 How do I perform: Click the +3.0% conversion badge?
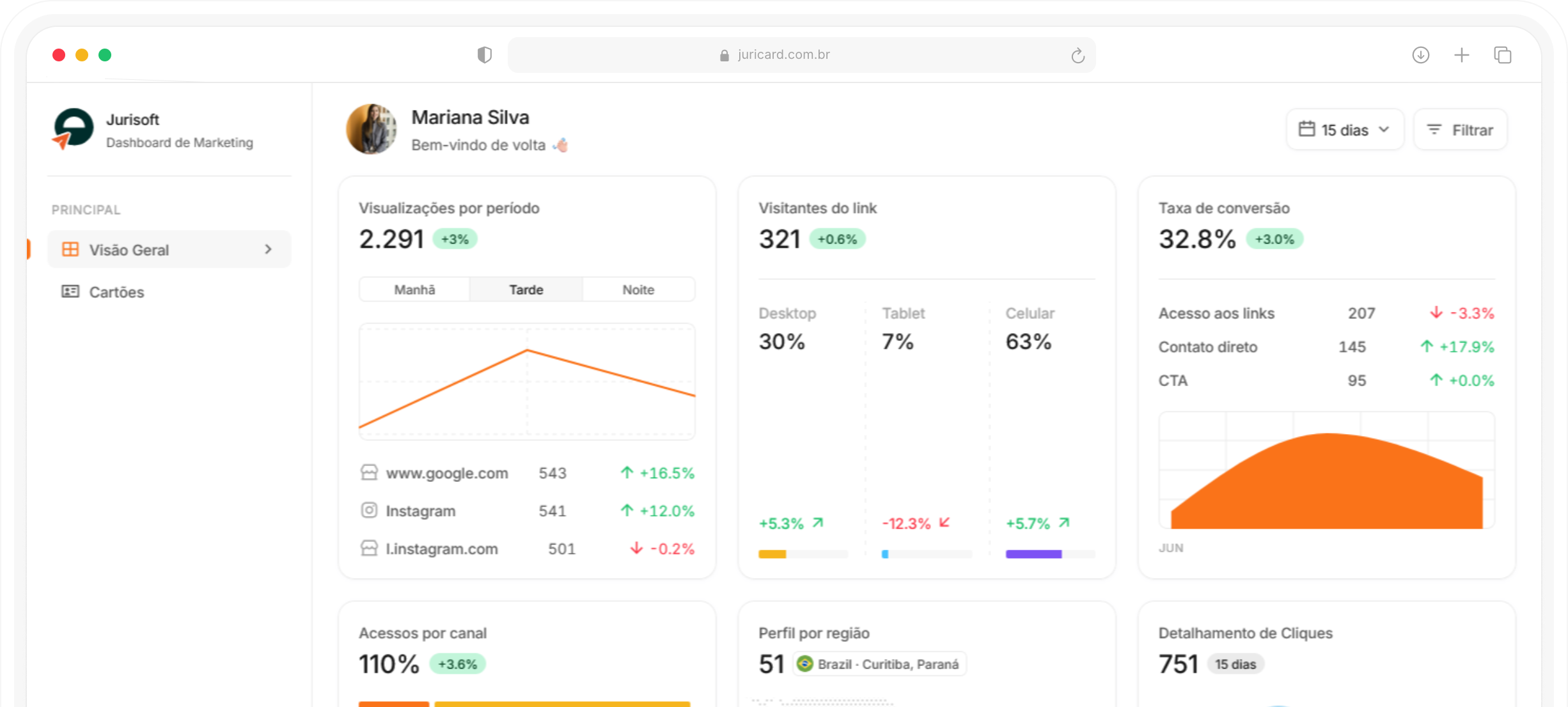tap(1274, 239)
